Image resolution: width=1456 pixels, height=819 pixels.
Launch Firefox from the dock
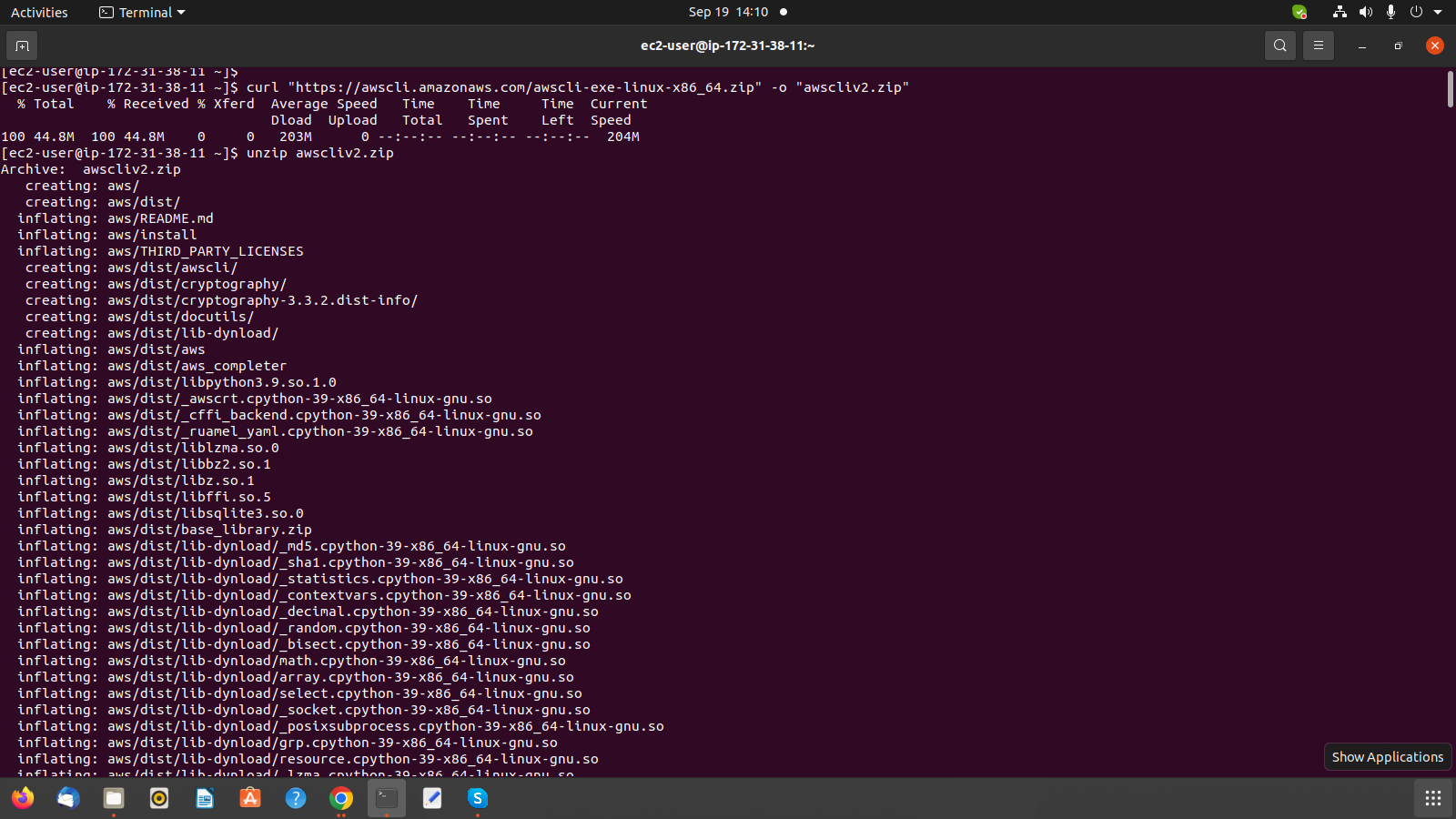pos(23,798)
